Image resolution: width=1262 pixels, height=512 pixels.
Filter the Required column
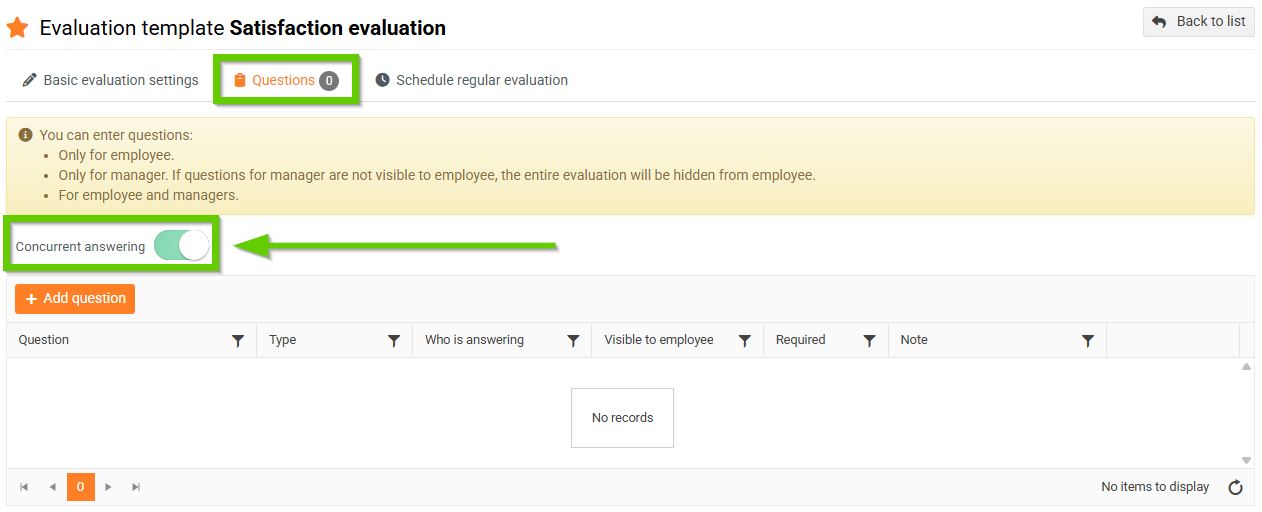(870, 341)
